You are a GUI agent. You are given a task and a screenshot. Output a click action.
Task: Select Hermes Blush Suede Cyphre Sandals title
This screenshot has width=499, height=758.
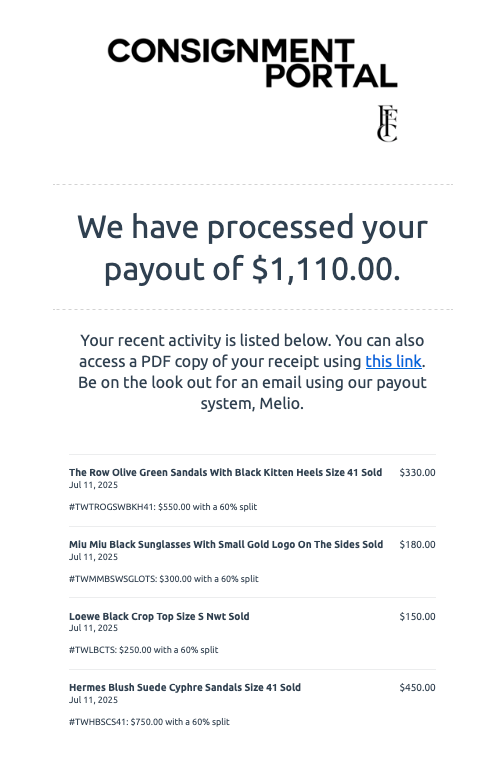(185, 687)
